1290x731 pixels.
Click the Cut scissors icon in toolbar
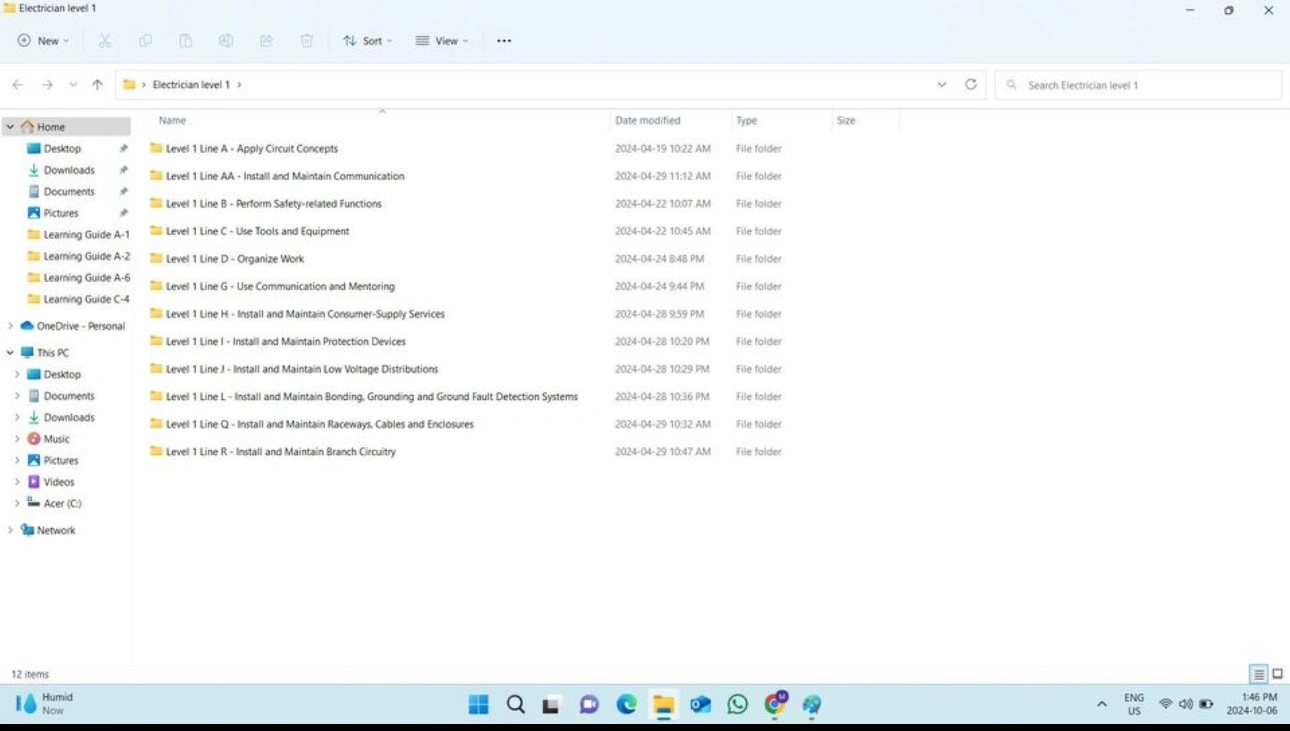pos(105,41)
